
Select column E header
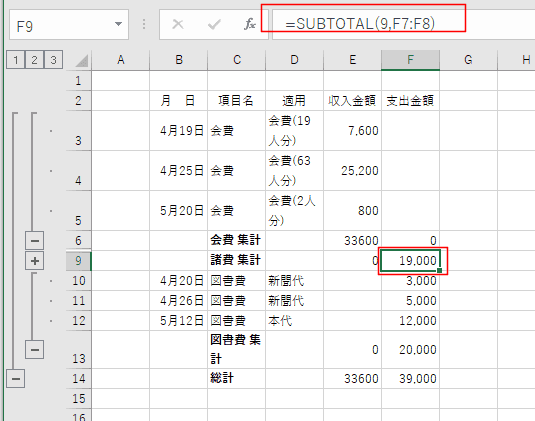(352, 60)
